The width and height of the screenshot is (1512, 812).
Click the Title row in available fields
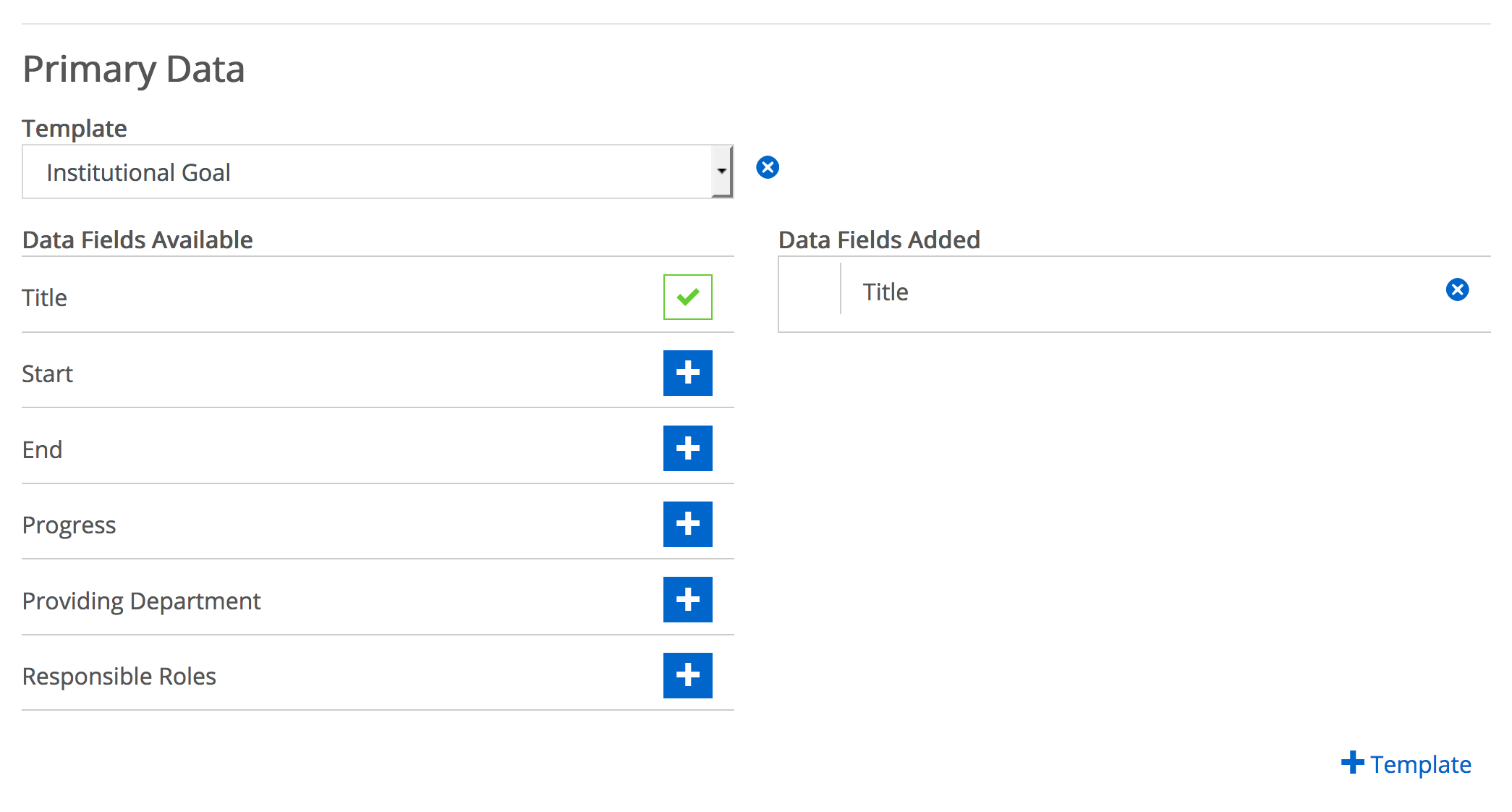click(378, 297)
